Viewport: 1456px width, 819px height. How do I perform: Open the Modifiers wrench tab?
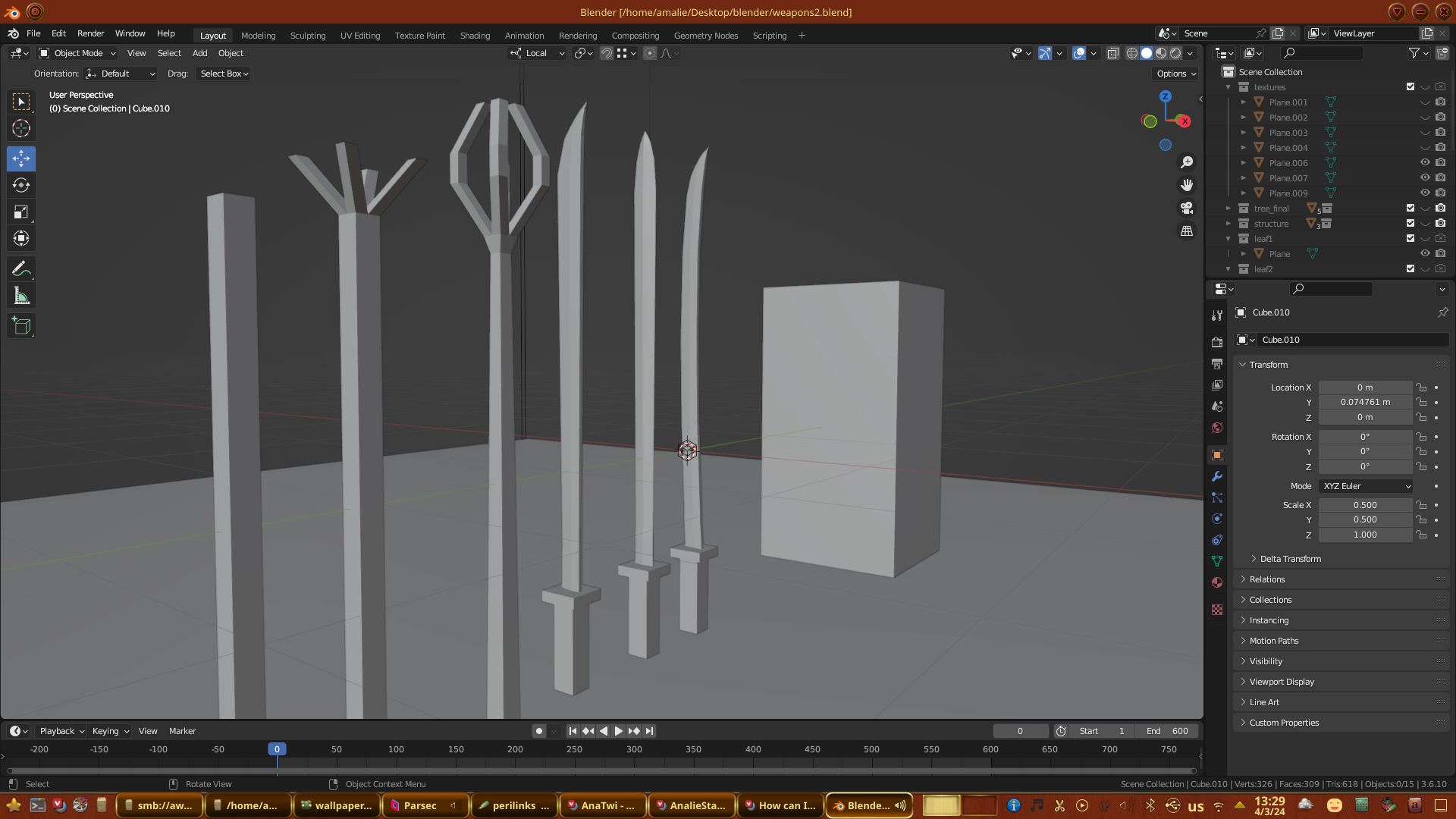click(1217, 476)
